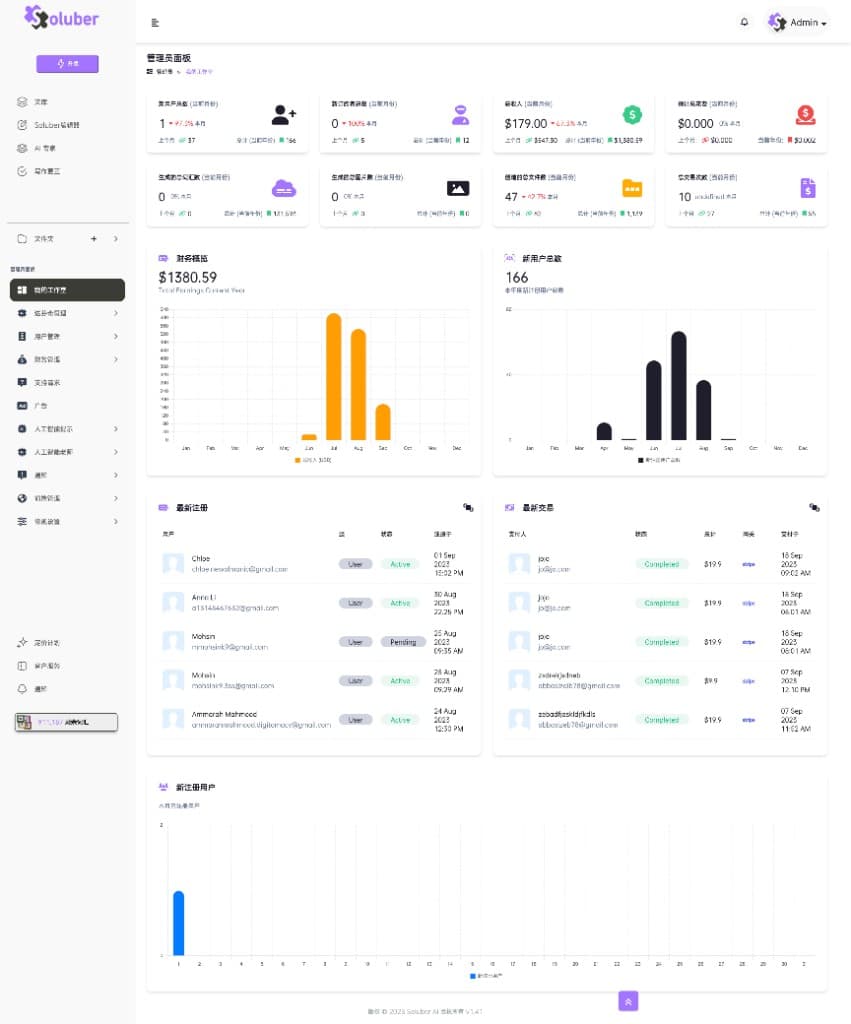Toggle the sidebar collapse menu icon
The height and width of the screenshot is (1024, 851).
click(x=155, y=23)
